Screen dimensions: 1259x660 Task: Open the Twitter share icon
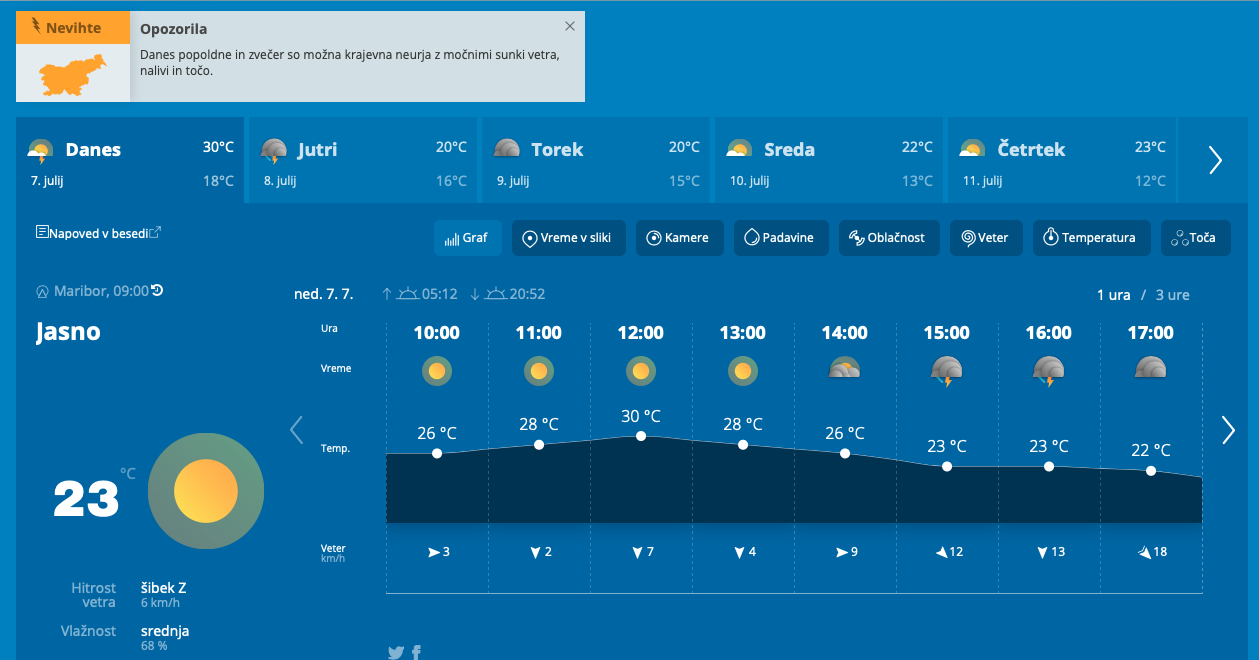396,653
